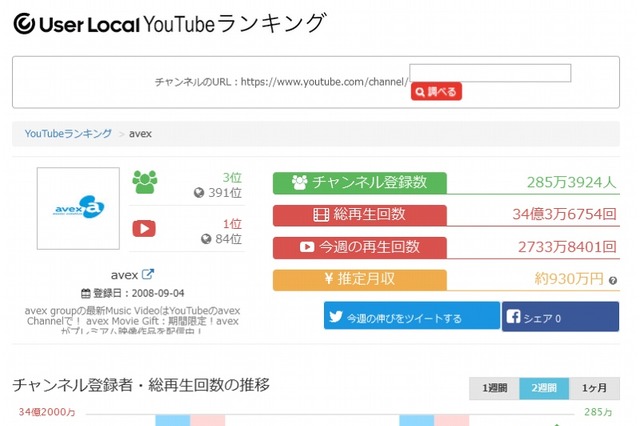Click the 34億3万6754回 total views value

tap(564, 214)
